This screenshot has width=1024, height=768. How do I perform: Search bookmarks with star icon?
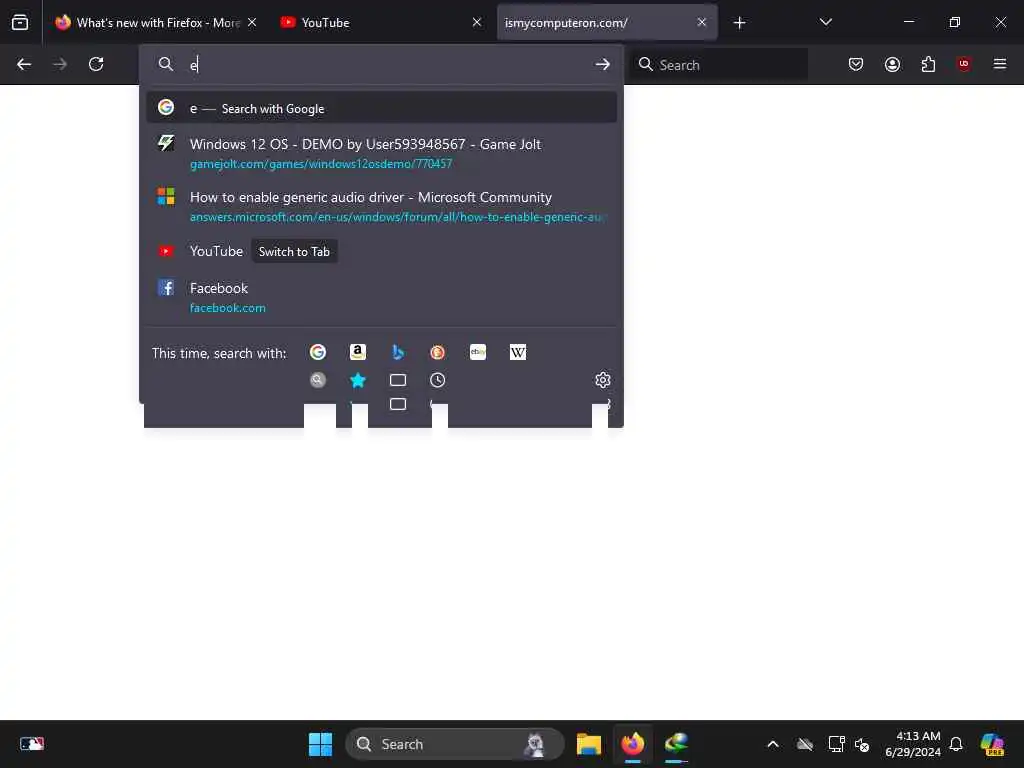tap(358, 380)
